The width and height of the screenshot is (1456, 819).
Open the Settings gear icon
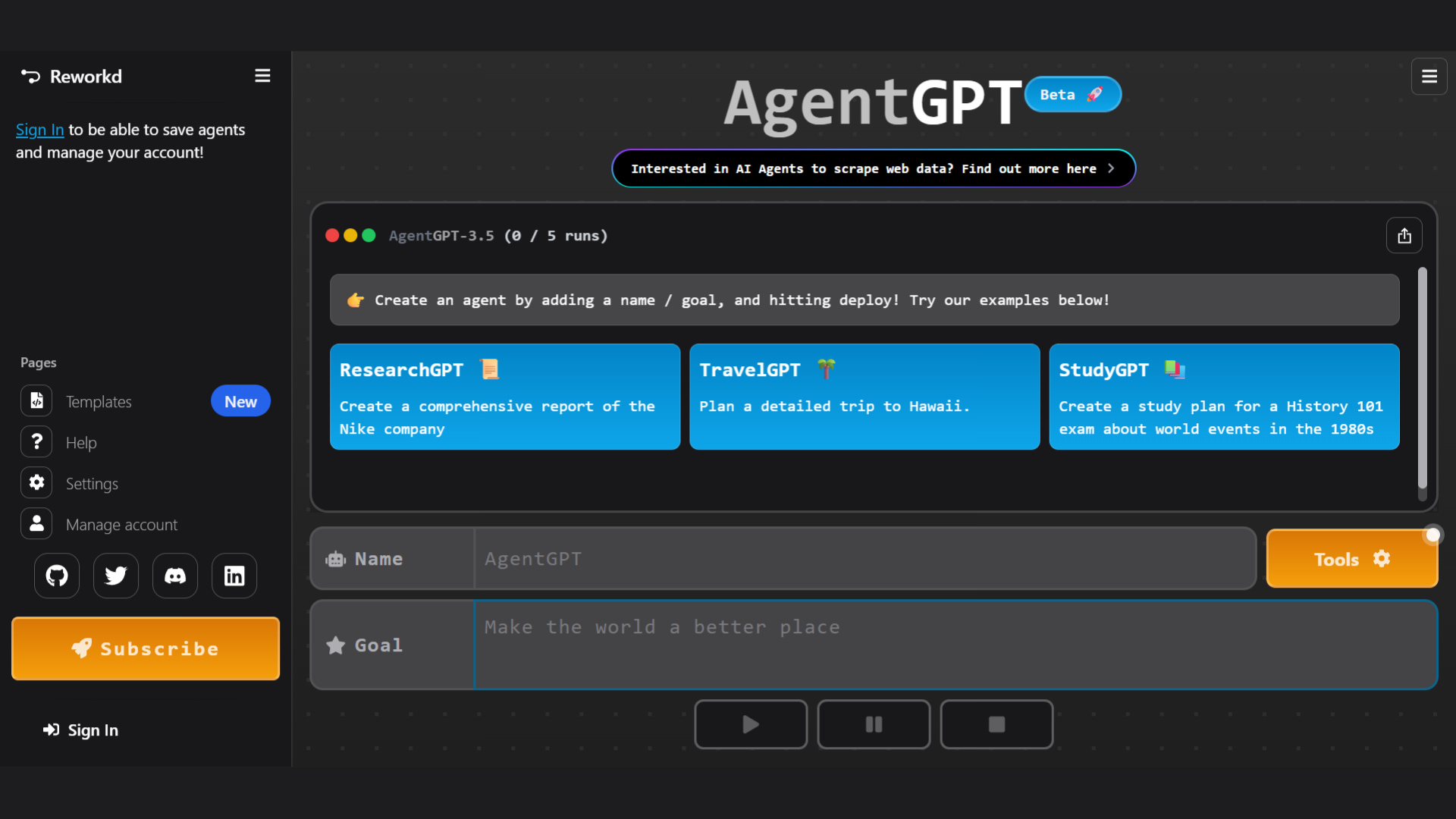36,483
